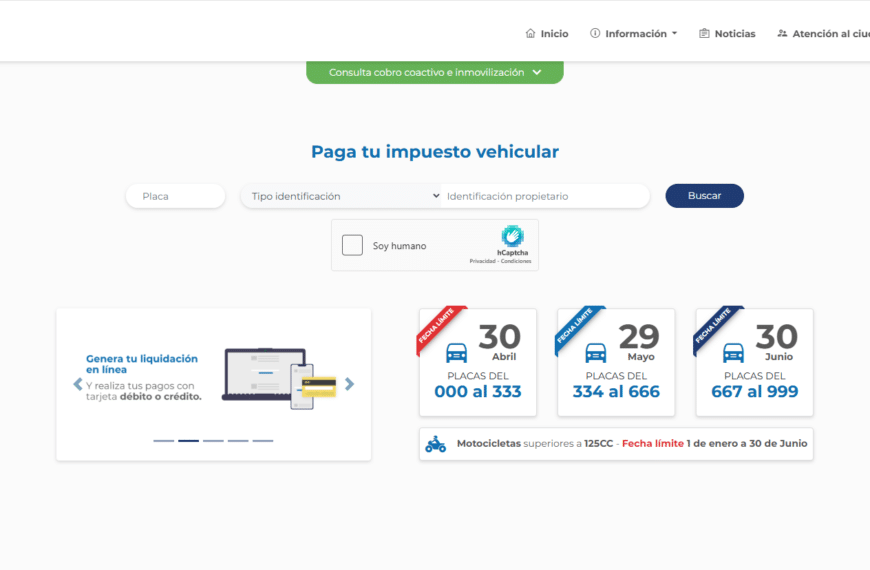870x570 pixels.
Task: Click Paga tu impuesto vehicular heading
Action: tap(435, 152)
